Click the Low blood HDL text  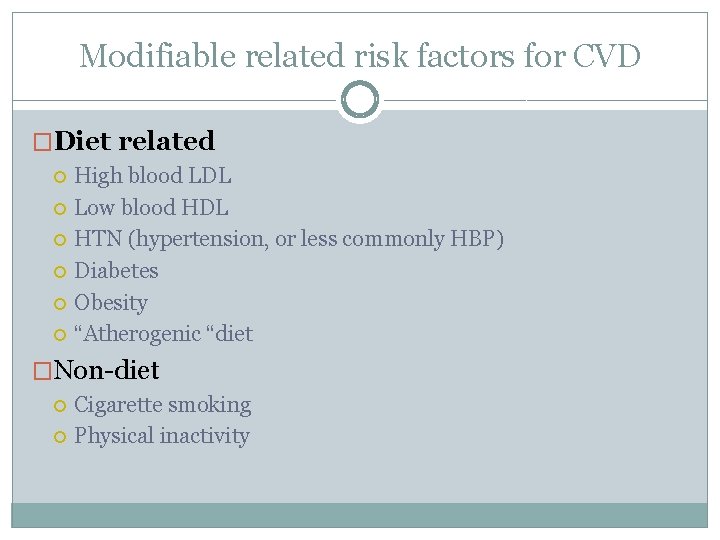click(x=151, y=208)
